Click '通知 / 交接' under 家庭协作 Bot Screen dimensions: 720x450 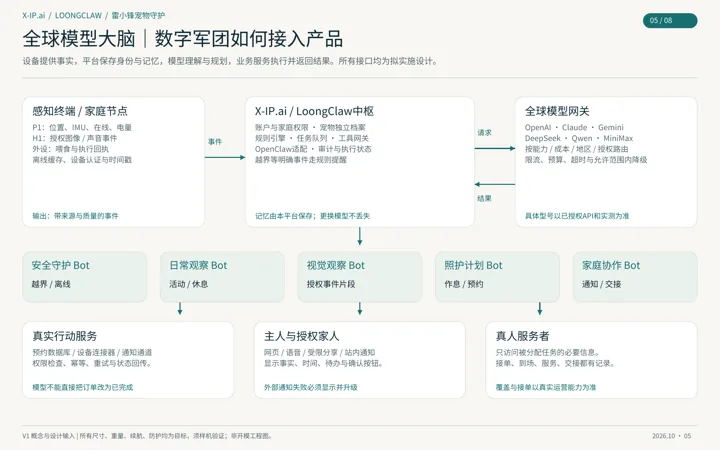tap(602, 284)
